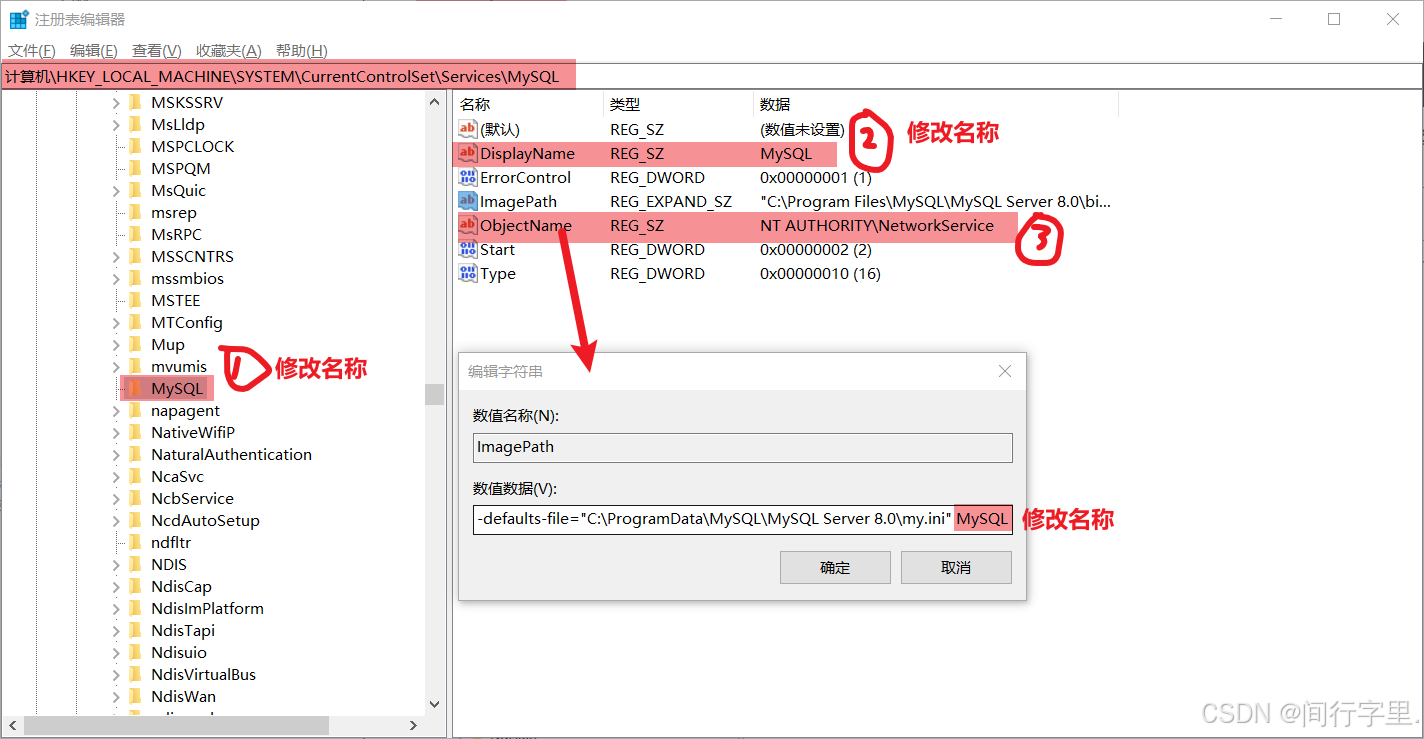This screenshot has height=739, width=1424.
Task: Expand the mssmbios tree node
Action: (115, 278)
